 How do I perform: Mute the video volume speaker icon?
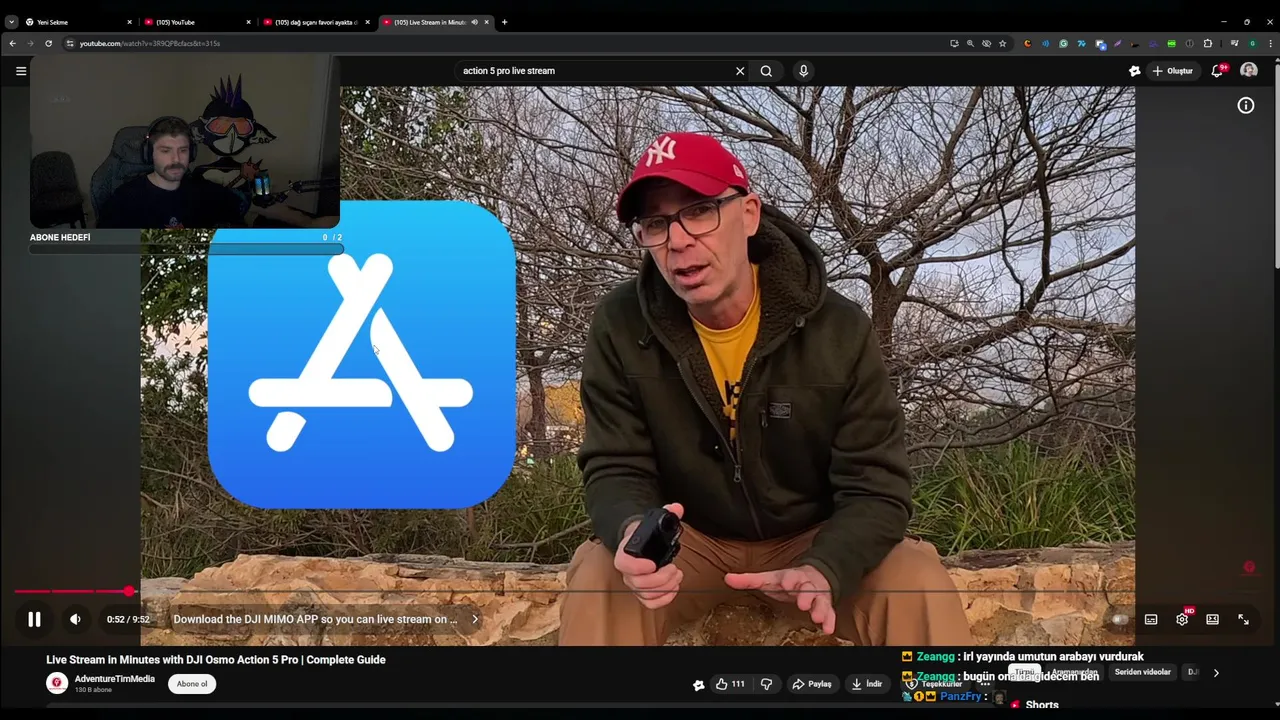[x=75, y=619]
